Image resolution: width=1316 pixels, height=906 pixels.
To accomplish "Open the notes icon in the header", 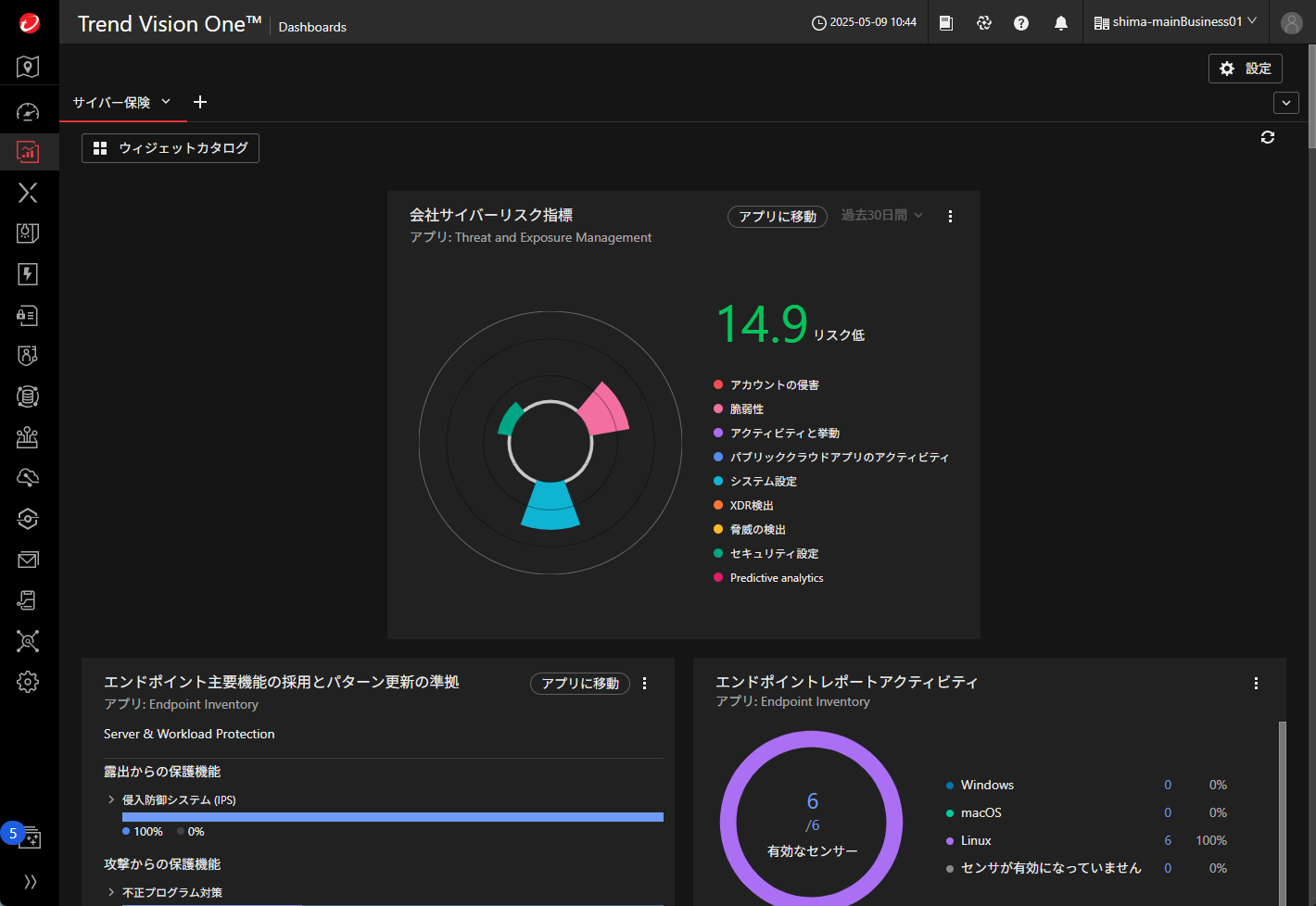I will pos(946,23).
